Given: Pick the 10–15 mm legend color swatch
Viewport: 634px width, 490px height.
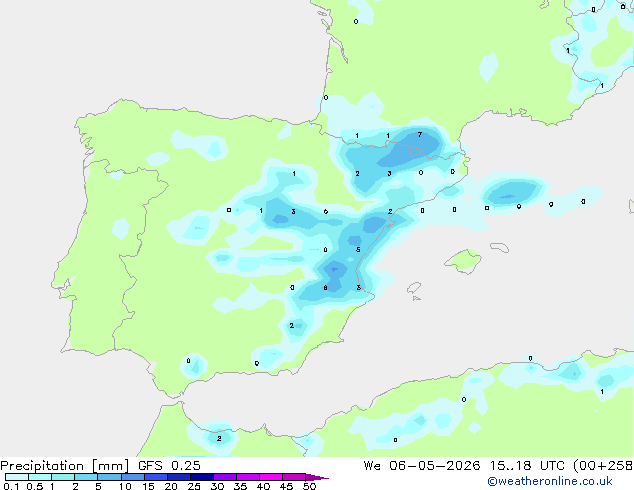Looking at the screenshot, I should click(132, 477).
